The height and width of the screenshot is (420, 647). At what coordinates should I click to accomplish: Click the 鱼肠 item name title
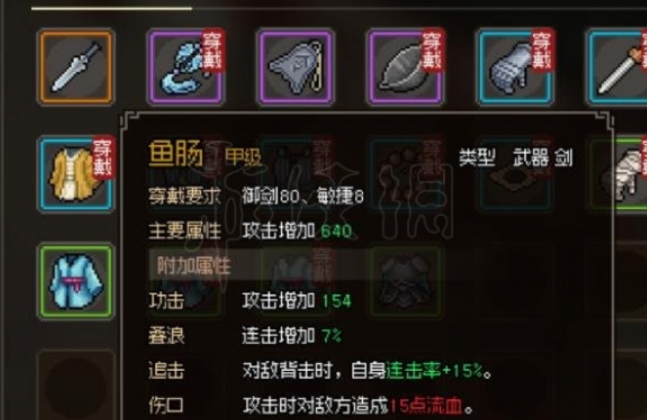[176, 153]
